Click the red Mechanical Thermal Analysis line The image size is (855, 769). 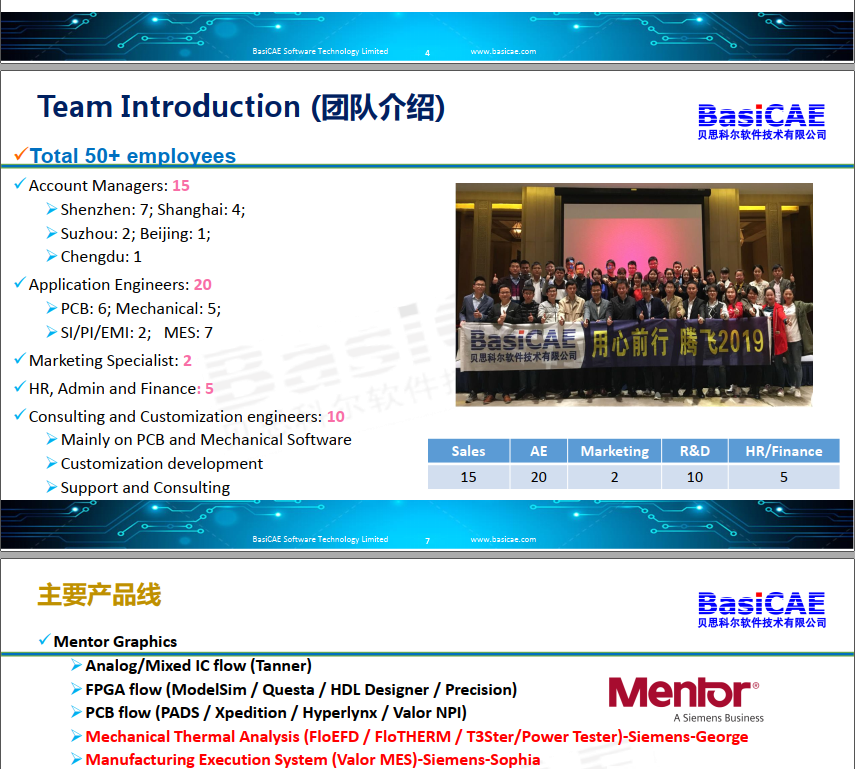(416, 737)
